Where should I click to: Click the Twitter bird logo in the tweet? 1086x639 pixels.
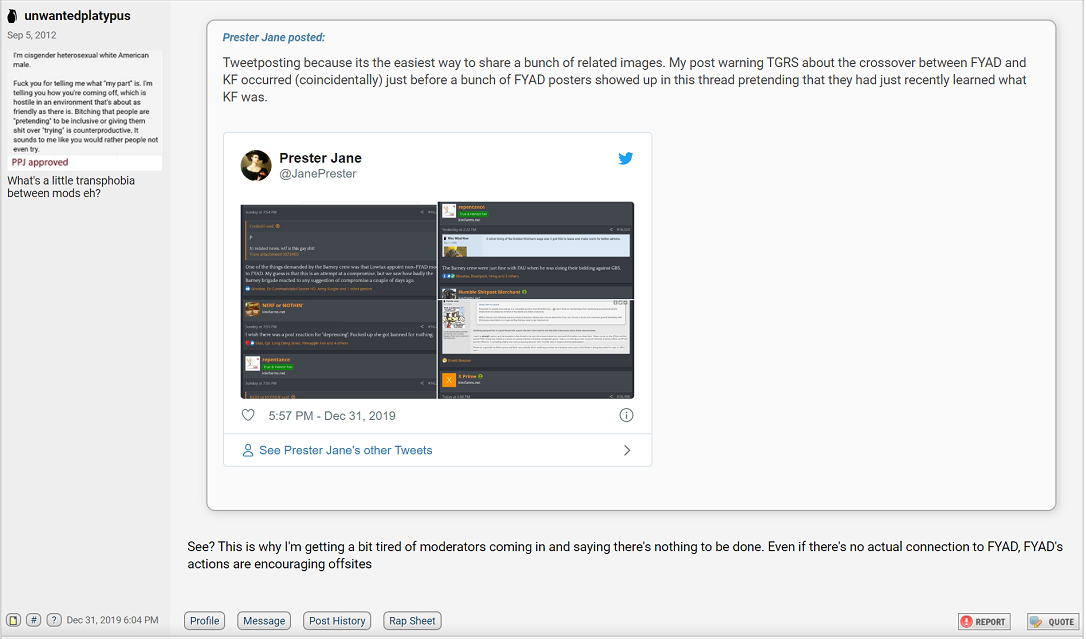pos(625,159)
